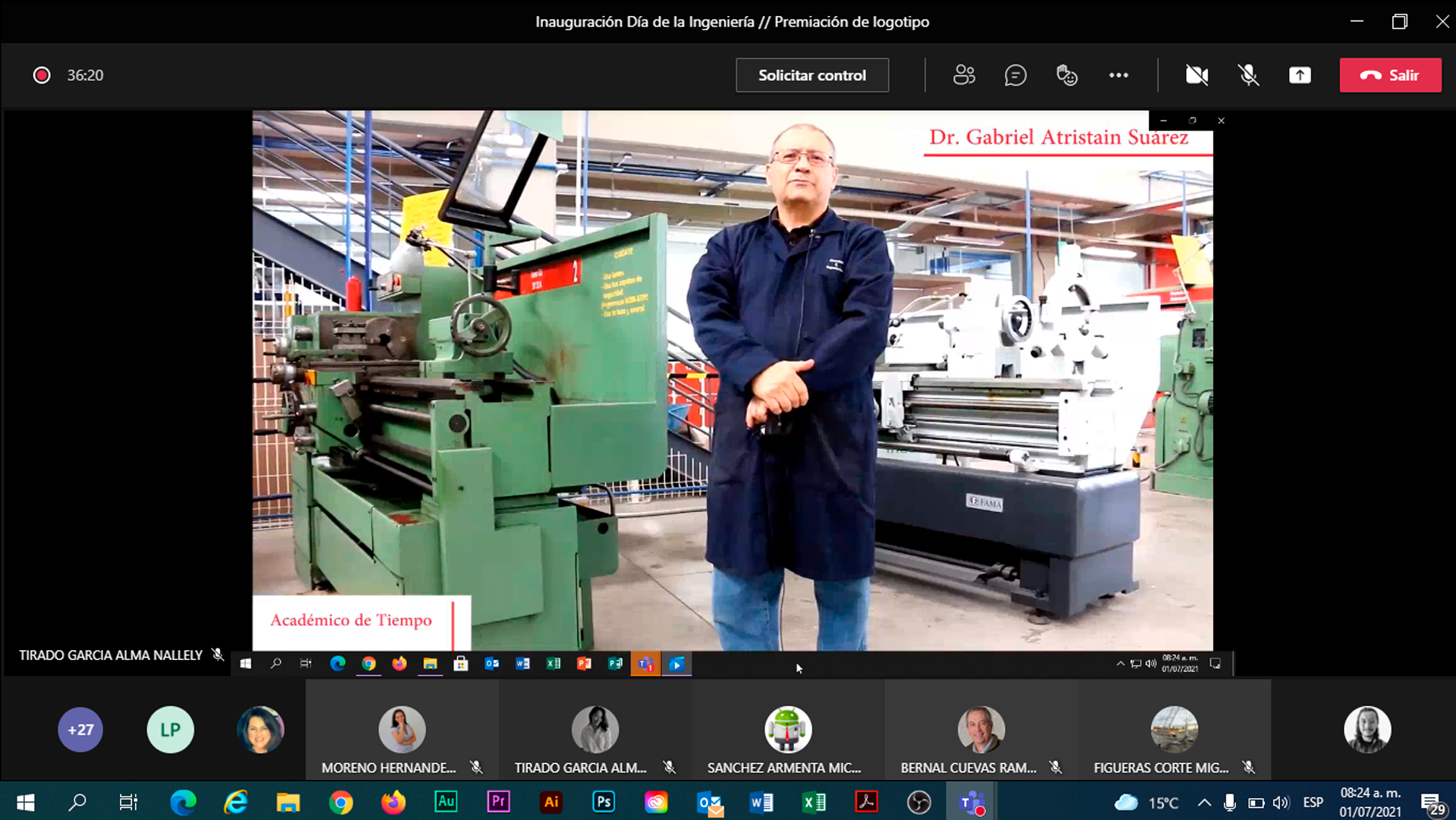
Task: Click the Dr. Gabriel Atristain Suarez caption
Action: [x=1059, y=137]
